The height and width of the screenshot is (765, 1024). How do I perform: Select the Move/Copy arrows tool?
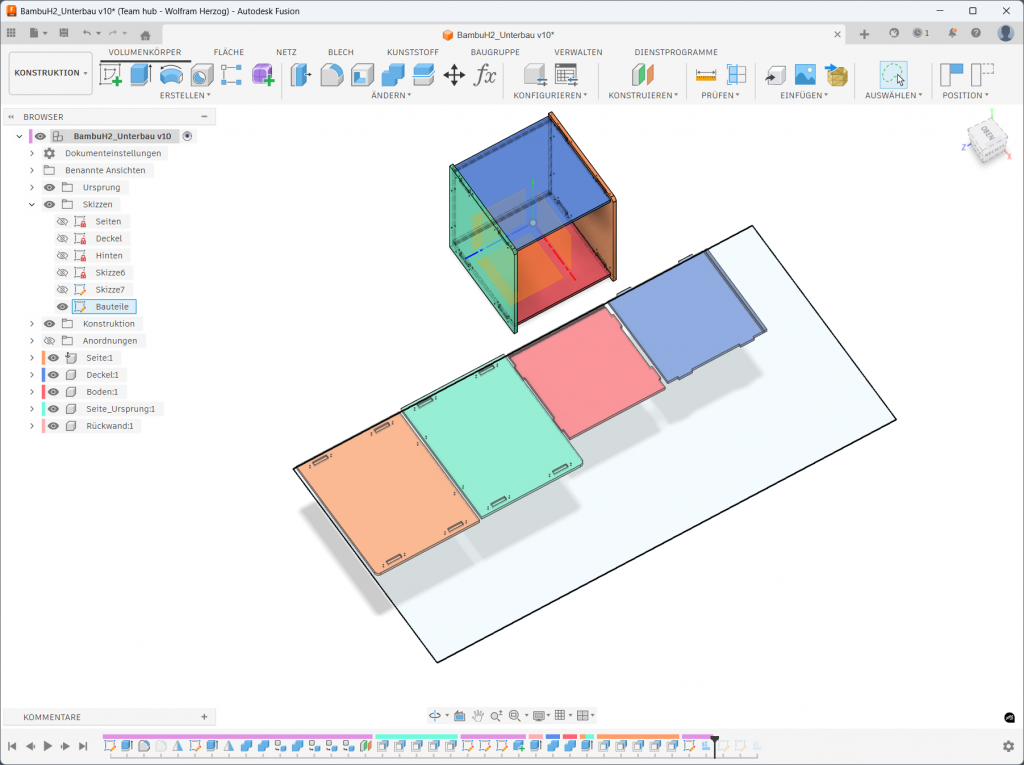(x=454, y=75)
